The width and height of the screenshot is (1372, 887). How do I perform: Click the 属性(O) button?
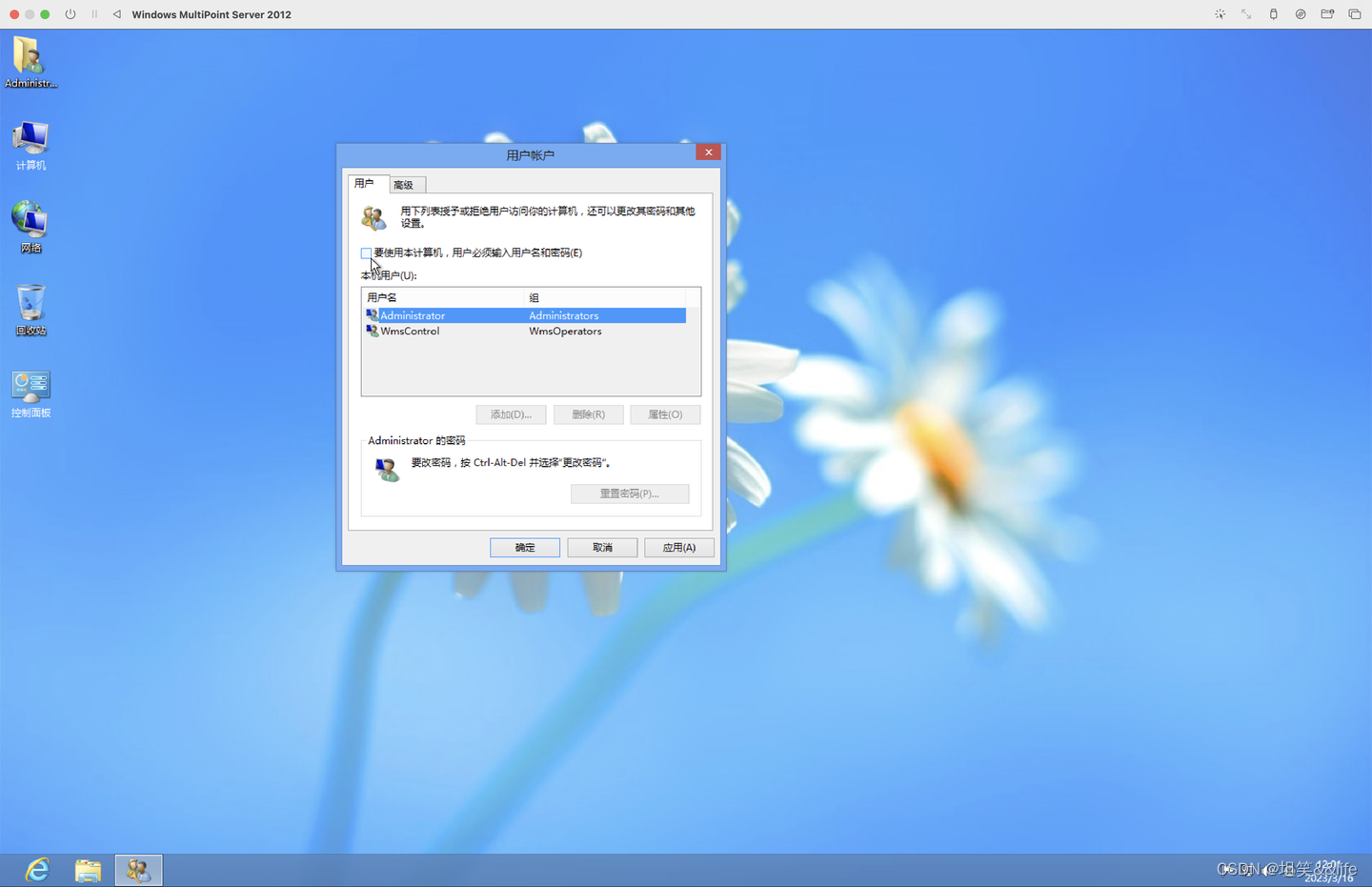coord(665,414)
